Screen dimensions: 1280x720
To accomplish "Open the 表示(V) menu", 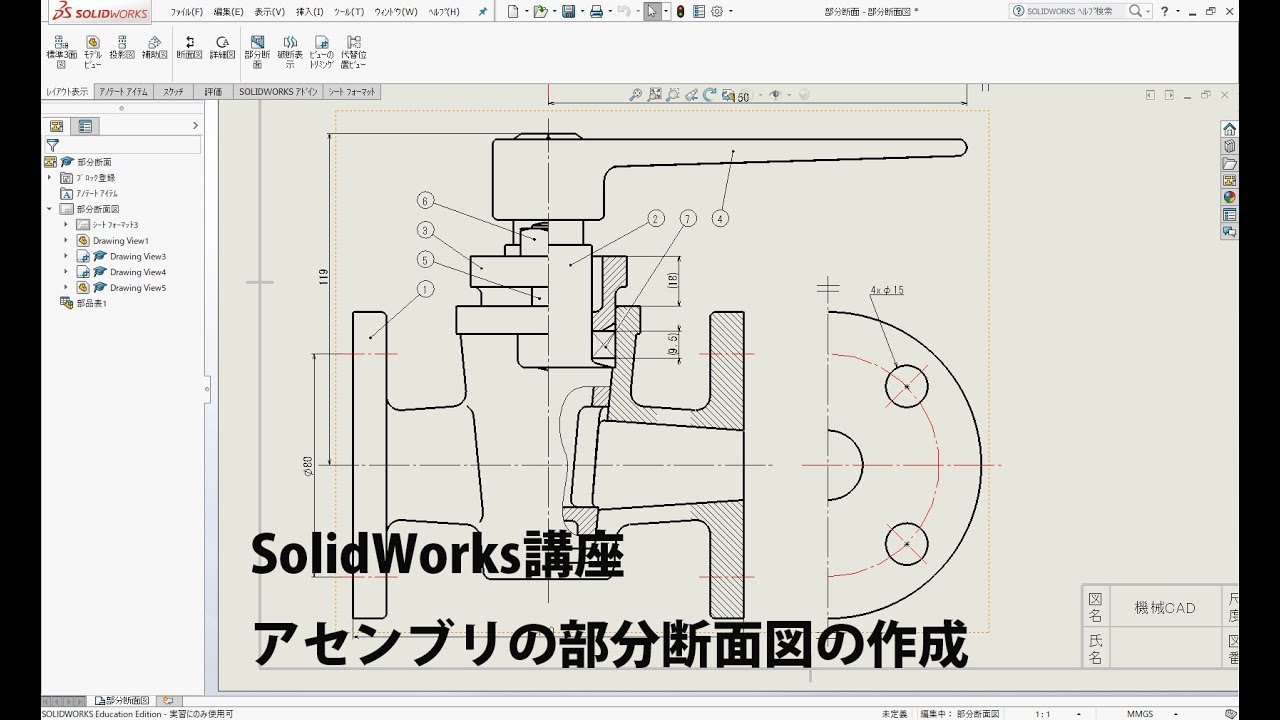I will tap(269, 12).
